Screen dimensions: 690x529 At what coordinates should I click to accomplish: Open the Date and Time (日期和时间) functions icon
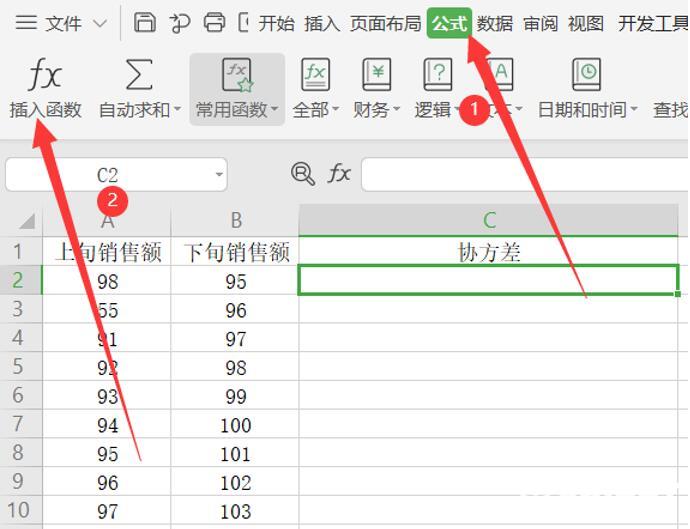tap(587, 74)
